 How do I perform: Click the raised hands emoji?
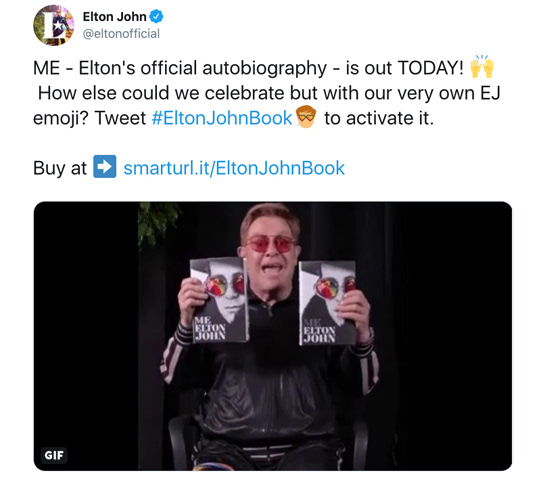[x=482, y=66]
